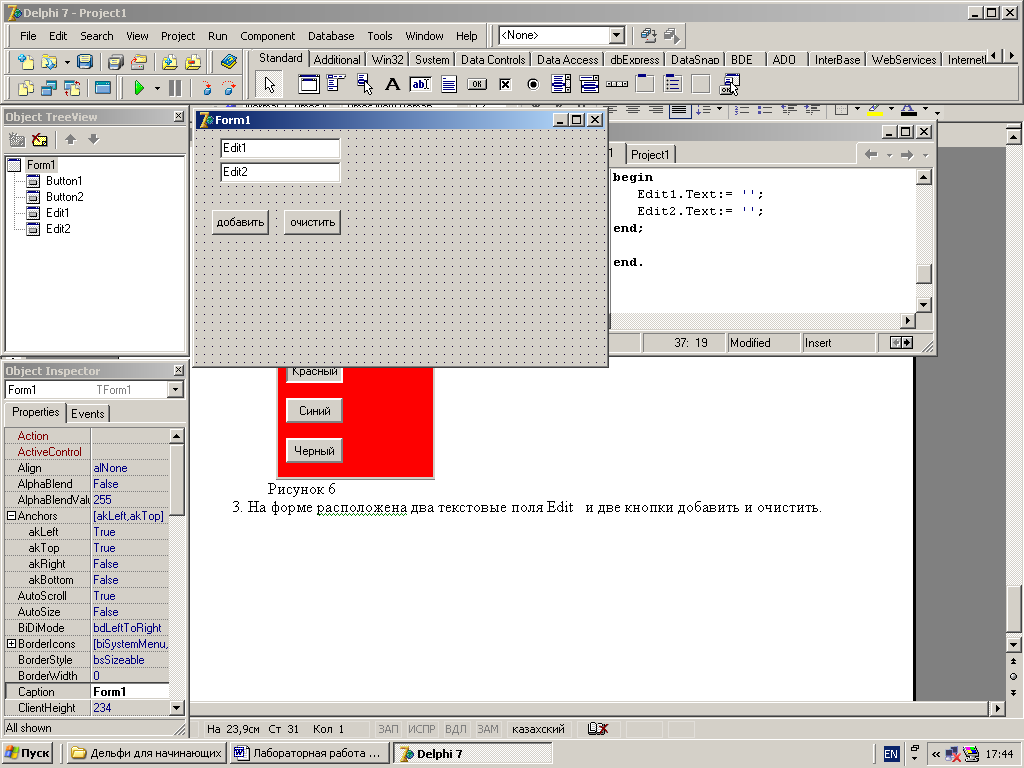
Task: Click delete icon in Object TreeView toolbar
Action: (x=40, y=139)
